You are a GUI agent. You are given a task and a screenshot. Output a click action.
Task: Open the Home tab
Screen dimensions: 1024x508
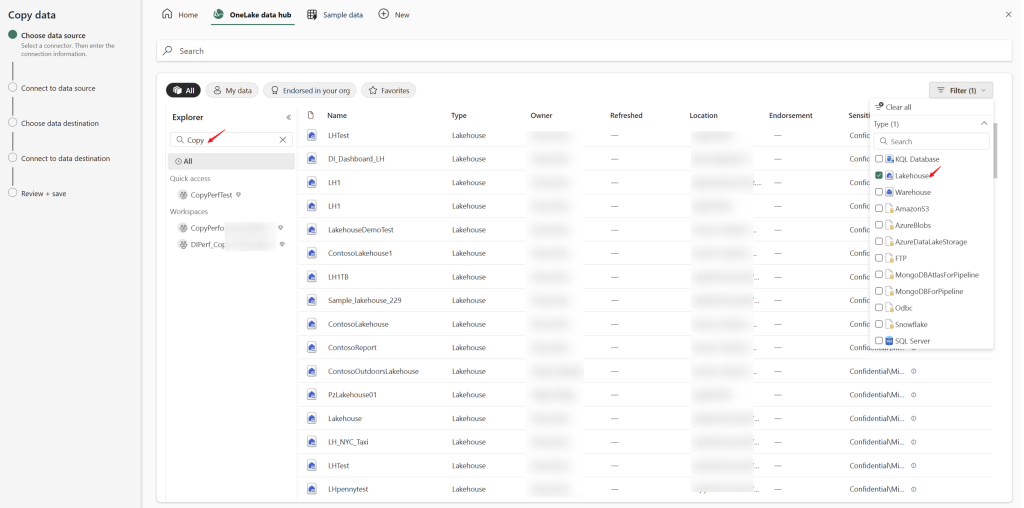180,14
